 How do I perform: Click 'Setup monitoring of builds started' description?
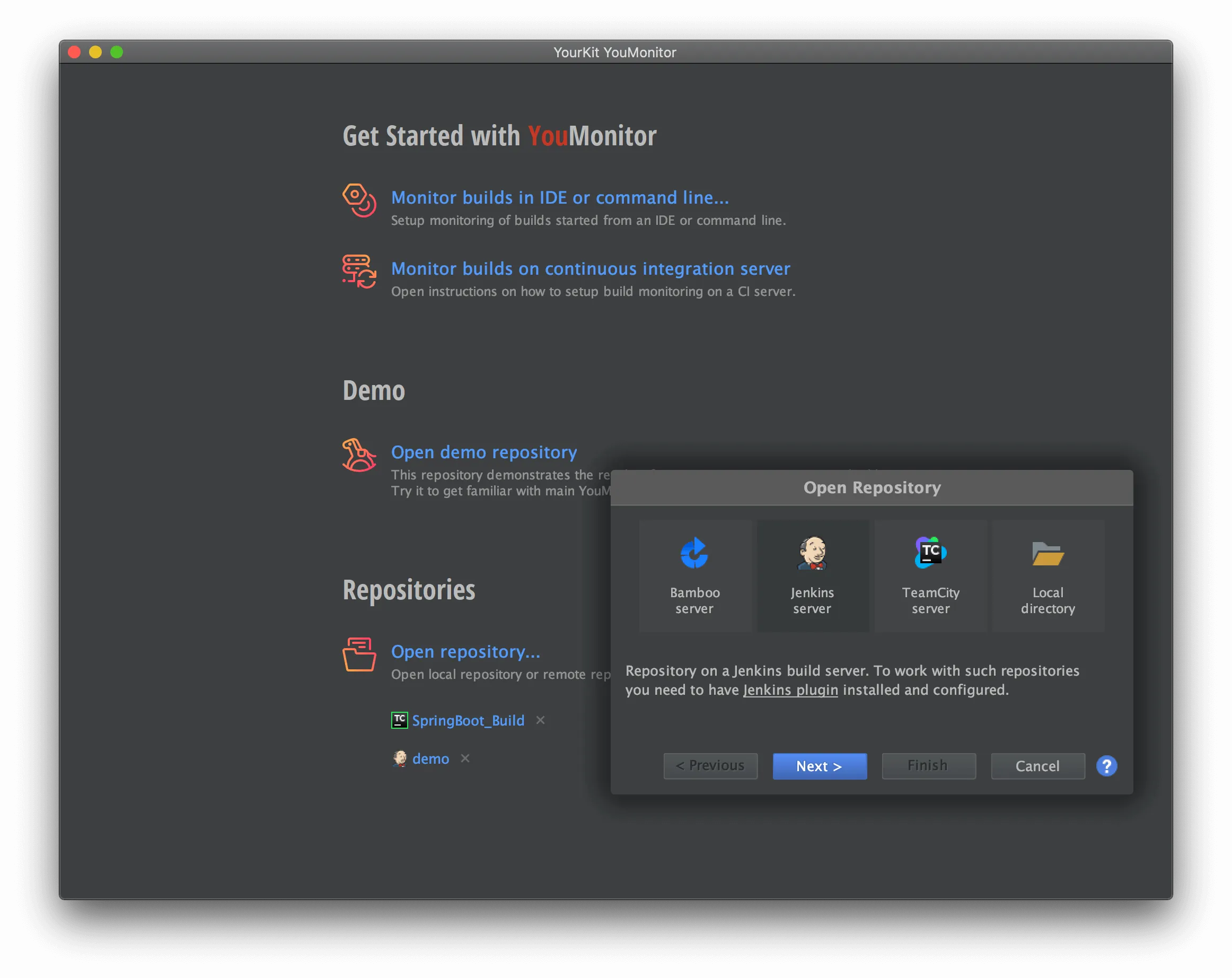[x=588, y=221]
